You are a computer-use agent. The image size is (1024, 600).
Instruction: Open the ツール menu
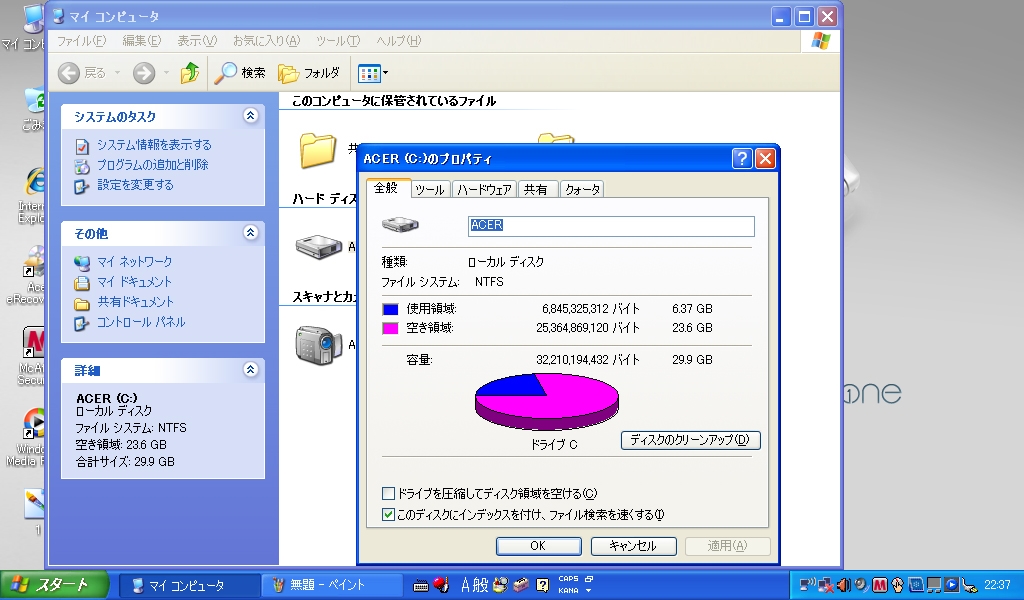338,41
